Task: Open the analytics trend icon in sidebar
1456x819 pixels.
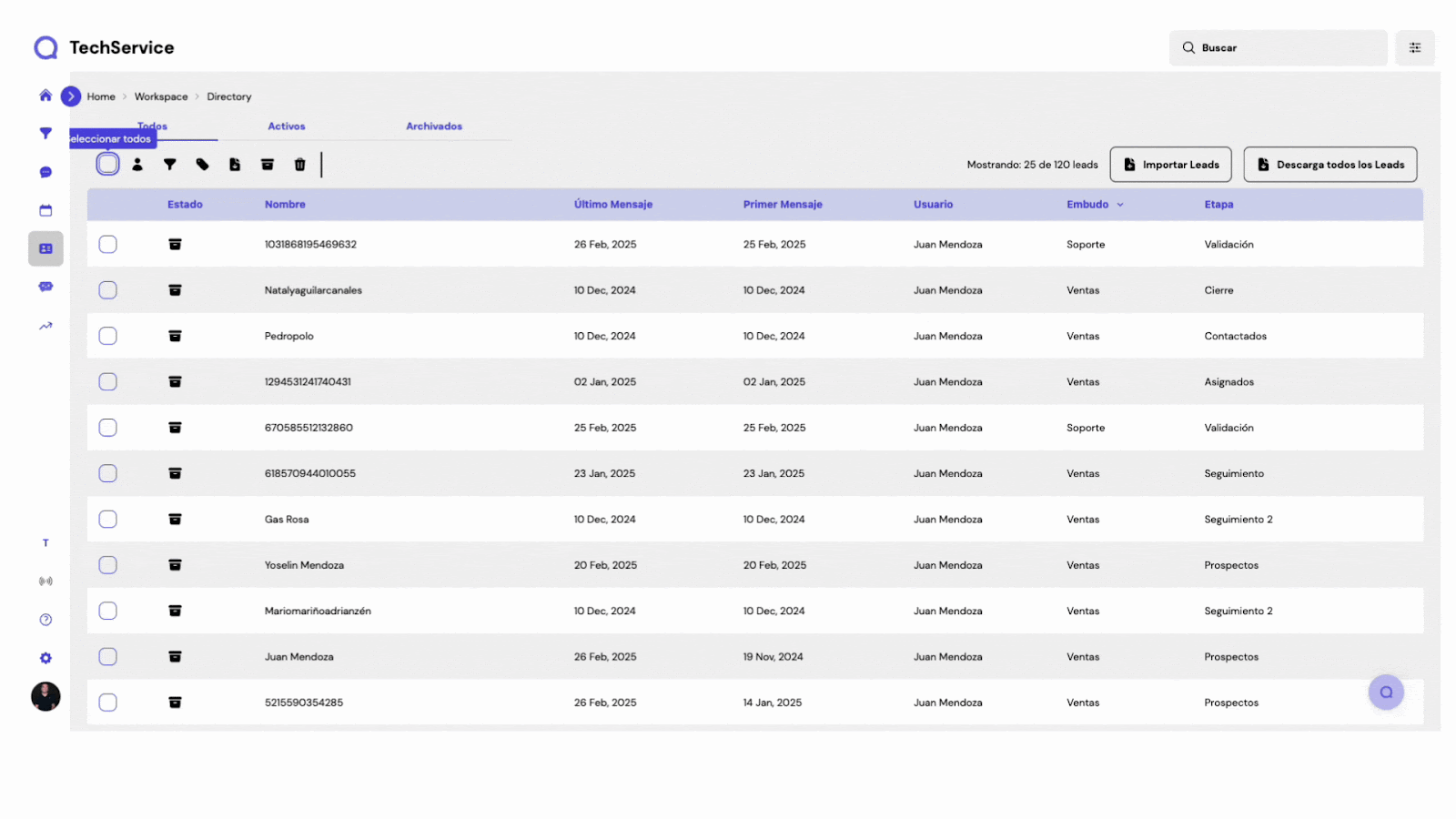Action: [x=45, y=326]
